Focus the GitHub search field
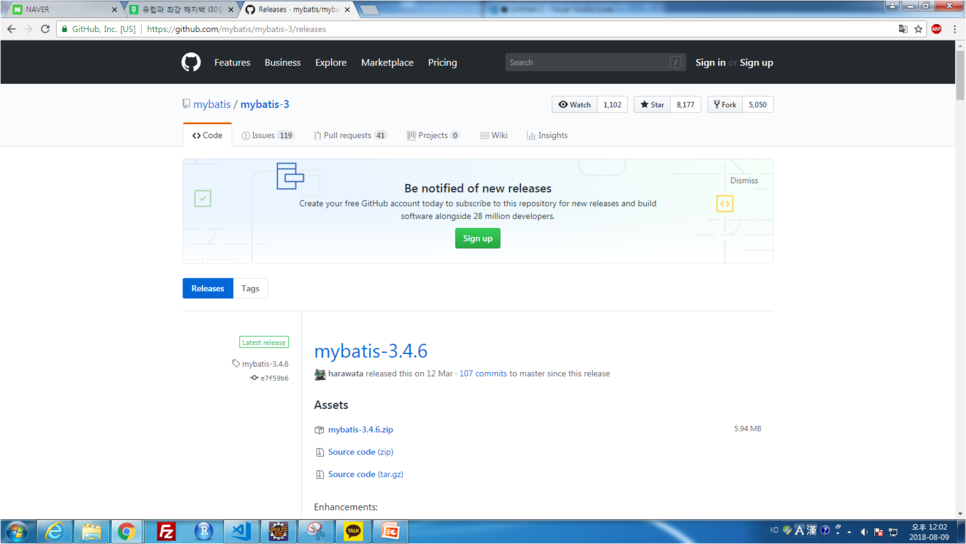The image size is (966, 544). [x=595, y=62]
